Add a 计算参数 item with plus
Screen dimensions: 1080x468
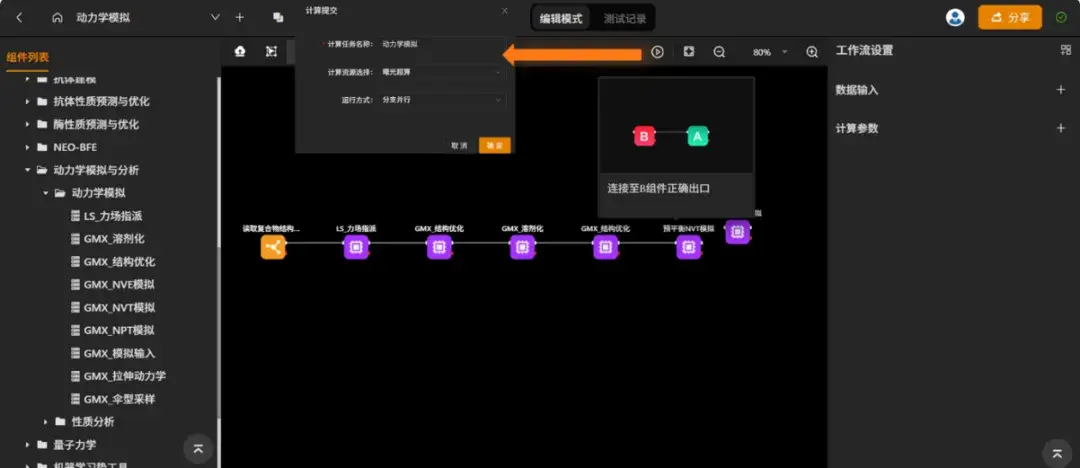(x=1061, y=128)
